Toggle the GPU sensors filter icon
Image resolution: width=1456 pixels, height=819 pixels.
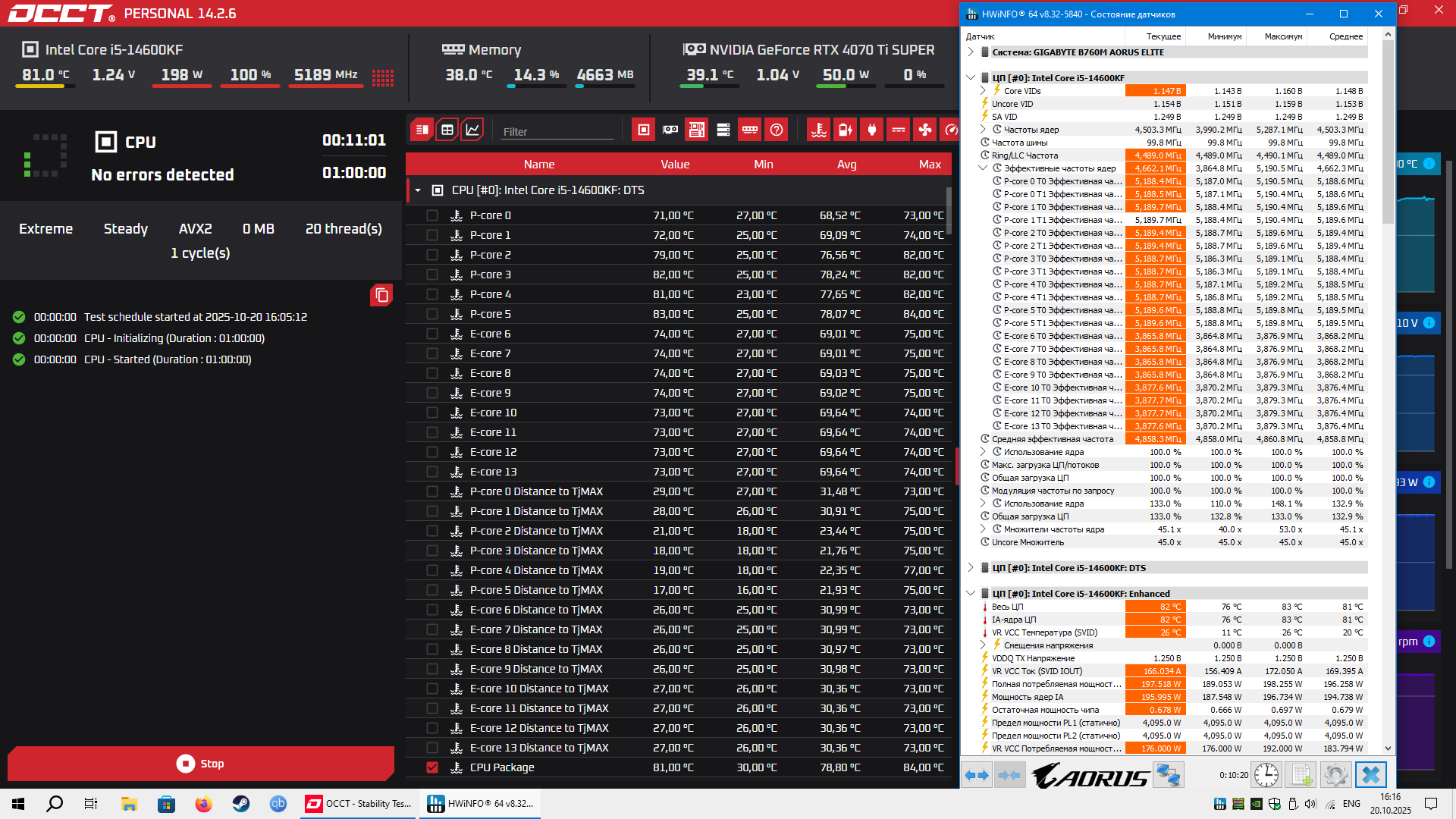(670, 130)
